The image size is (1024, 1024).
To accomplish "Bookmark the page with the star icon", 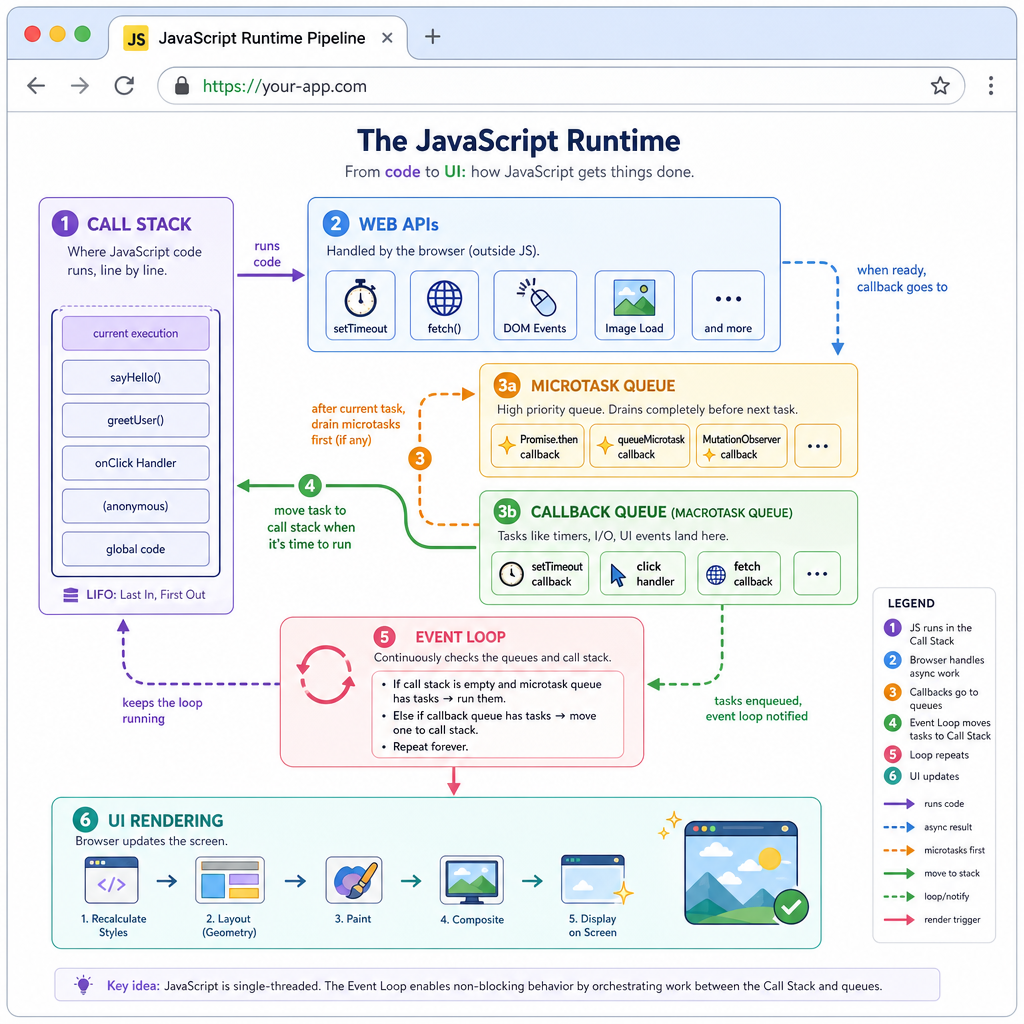I will [940, 86].
